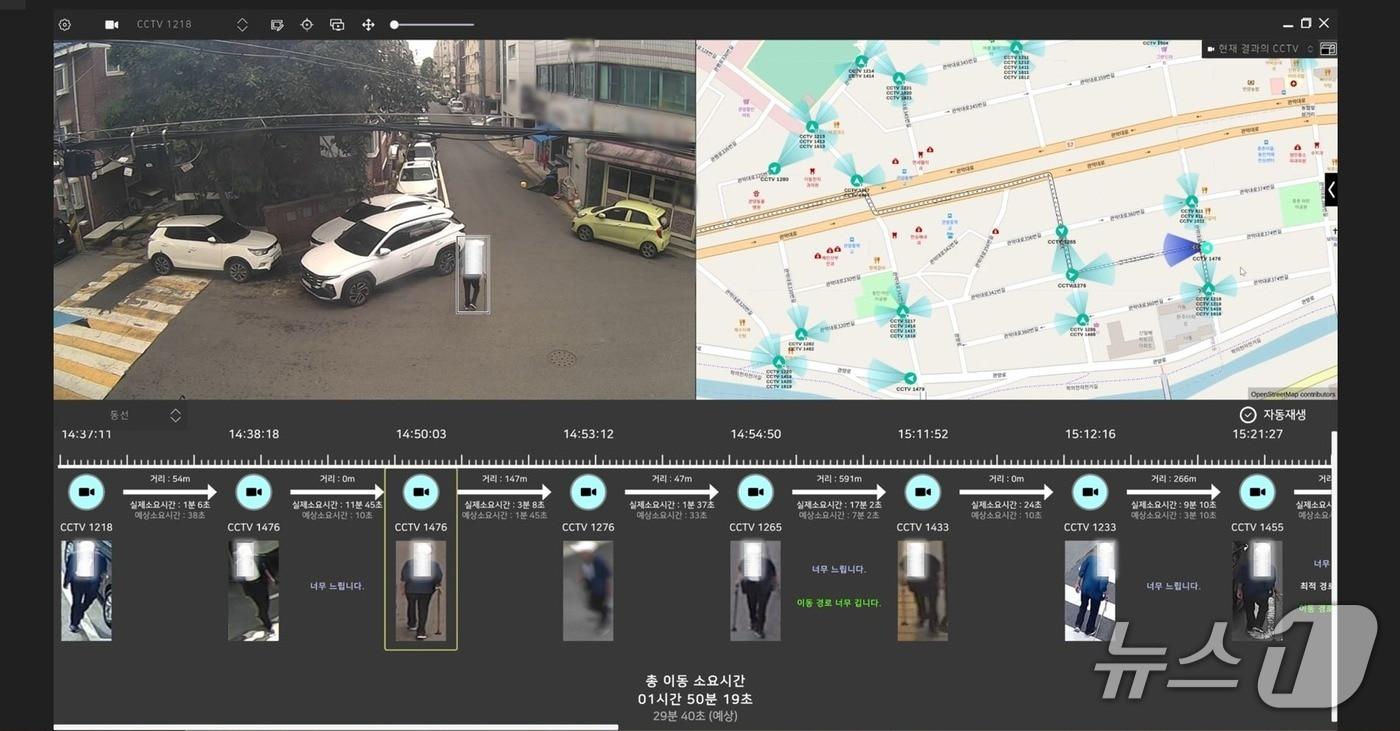Viewport: 1400px width, 731px height.
Task: Select the CCTV 1265 marker on the map
Action: [1061, 232]
